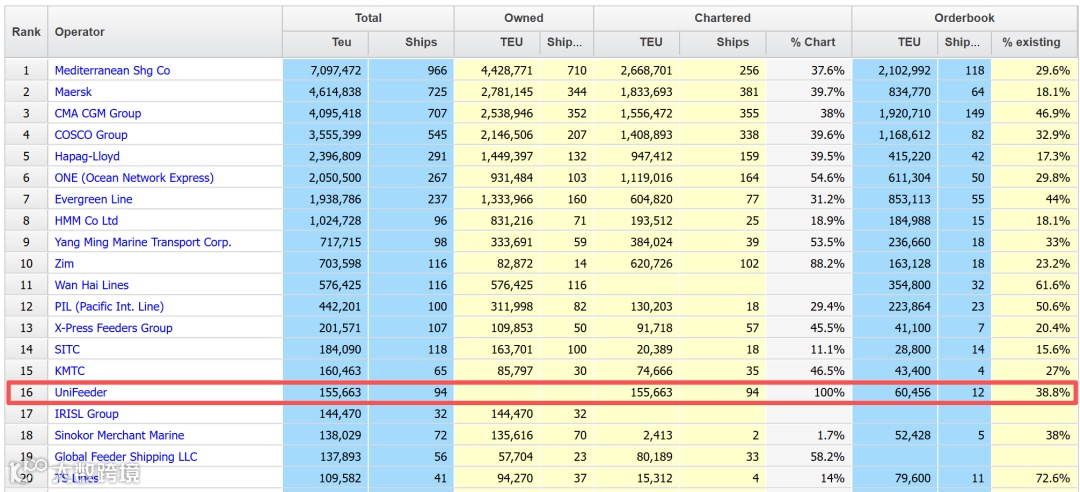The height and width of the screenshot is (492, 1080).
Task: Sort by the % Chart column header
Action: pos(809,43)
